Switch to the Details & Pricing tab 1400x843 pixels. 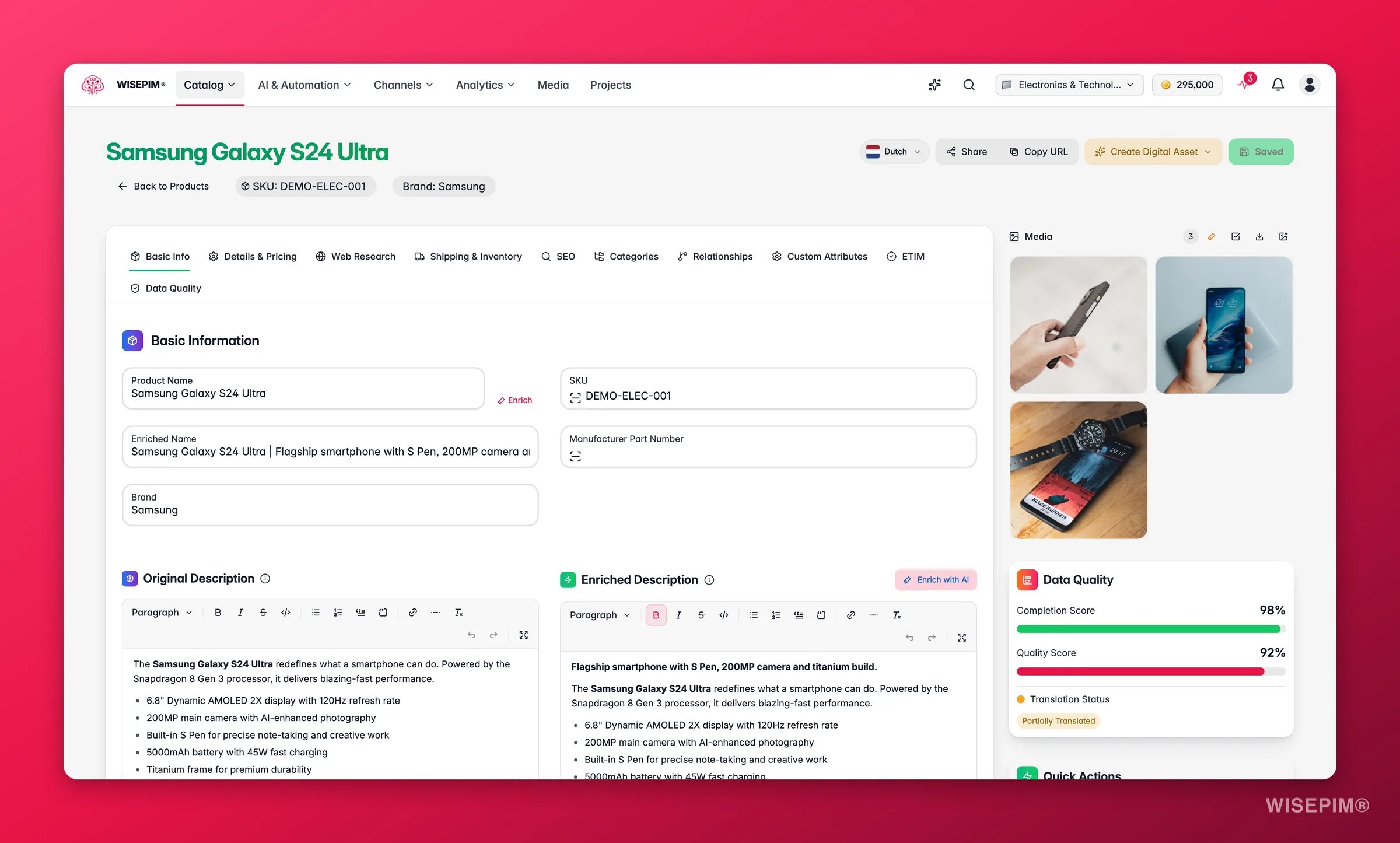click(x=253, y=256)
